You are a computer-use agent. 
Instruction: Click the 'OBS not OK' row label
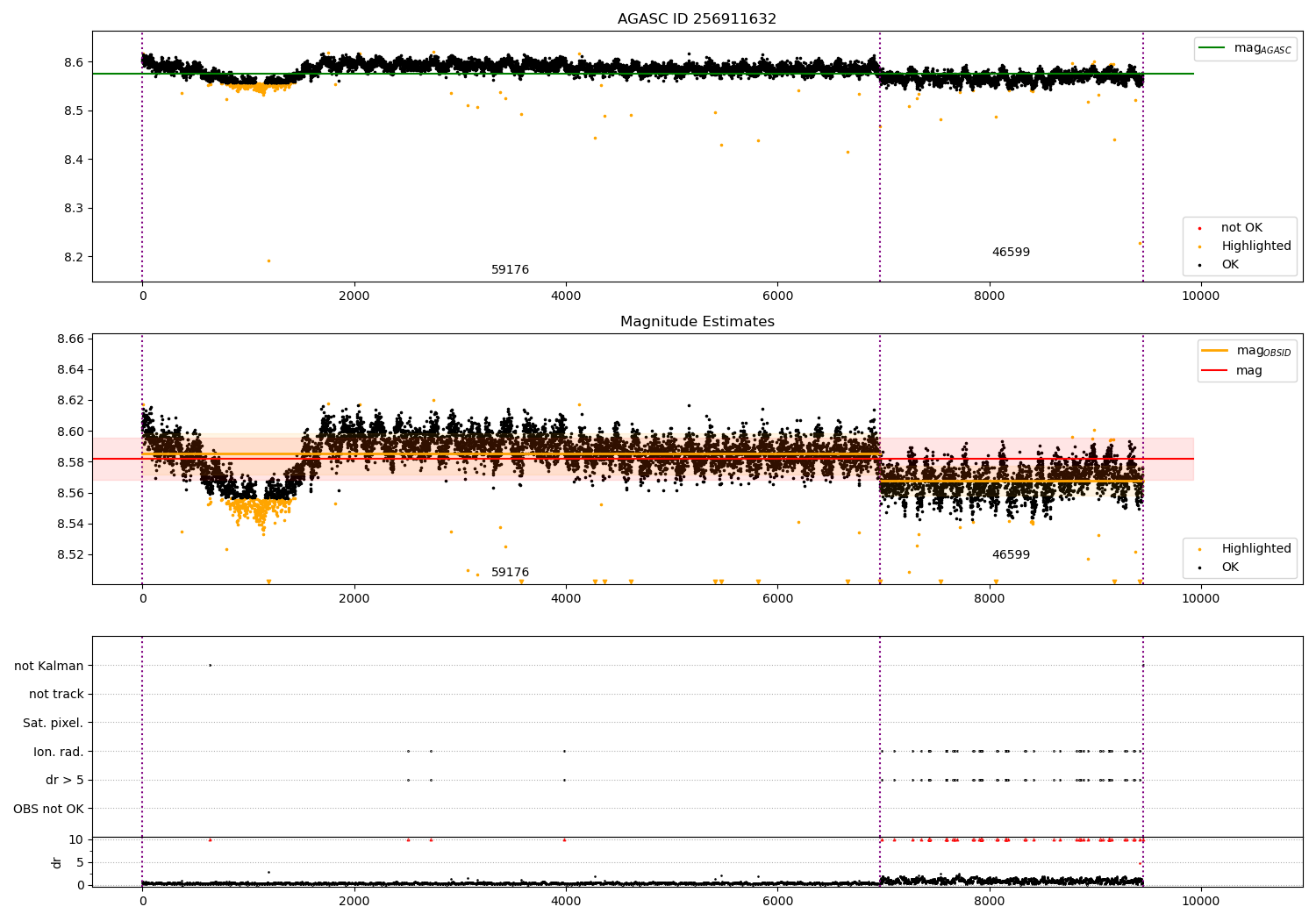(x=48, y=809)
